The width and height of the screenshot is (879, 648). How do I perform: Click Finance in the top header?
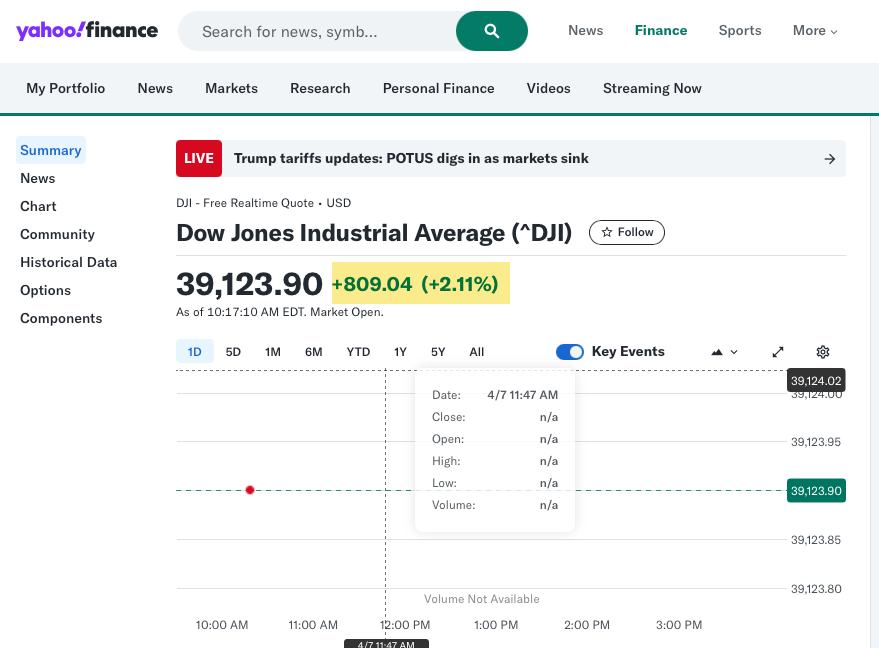pos(661,31)
